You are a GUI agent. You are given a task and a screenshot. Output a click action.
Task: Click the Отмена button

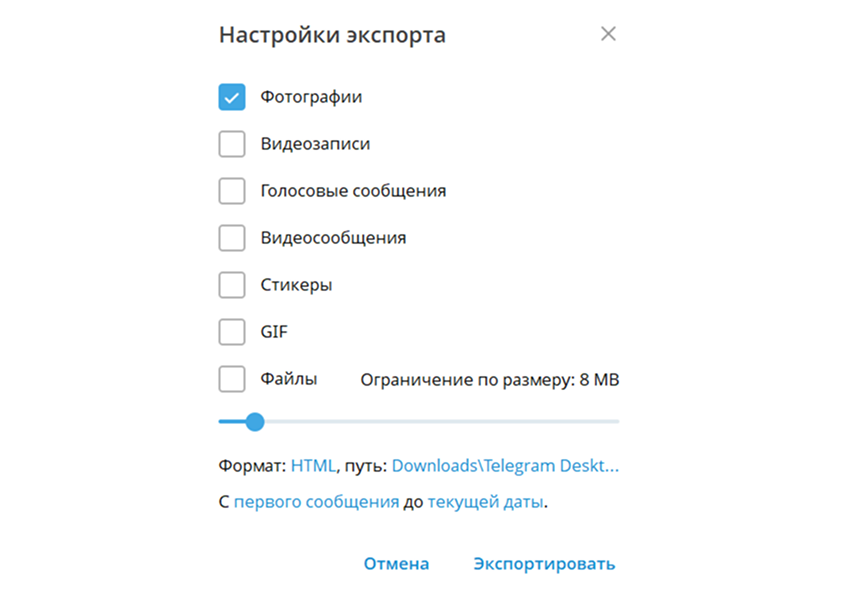pos(396,563)
